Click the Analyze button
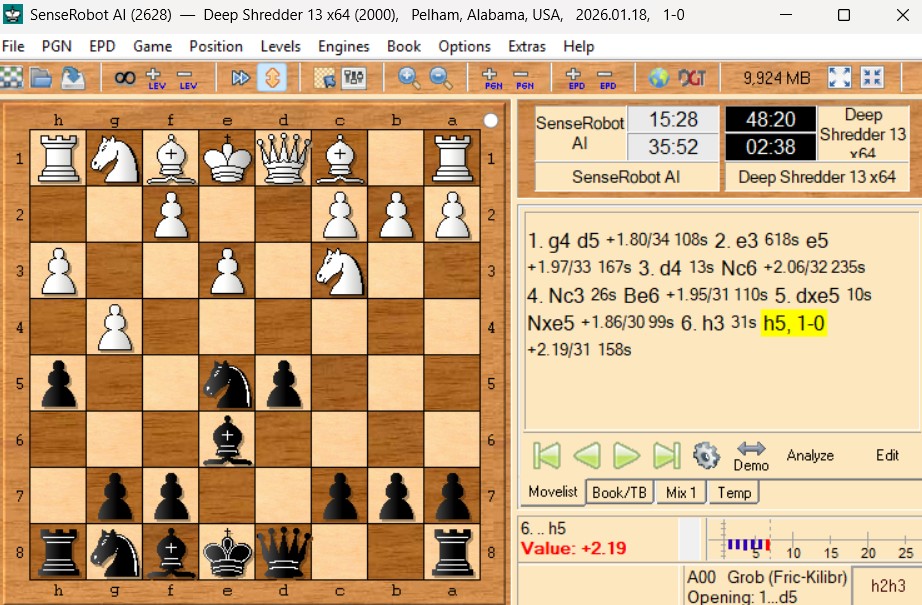This screenshot has height=605, width=922. pos(810,455)
